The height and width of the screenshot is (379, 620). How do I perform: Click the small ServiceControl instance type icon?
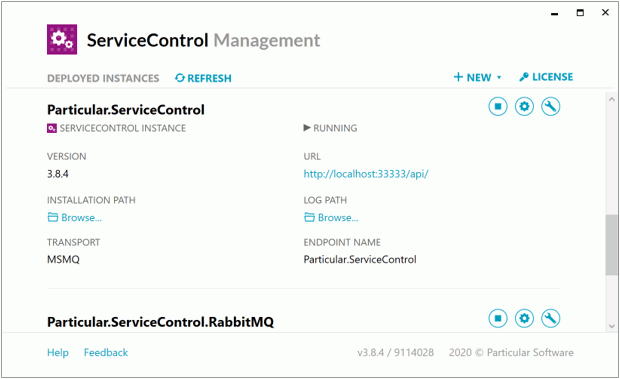52,128
